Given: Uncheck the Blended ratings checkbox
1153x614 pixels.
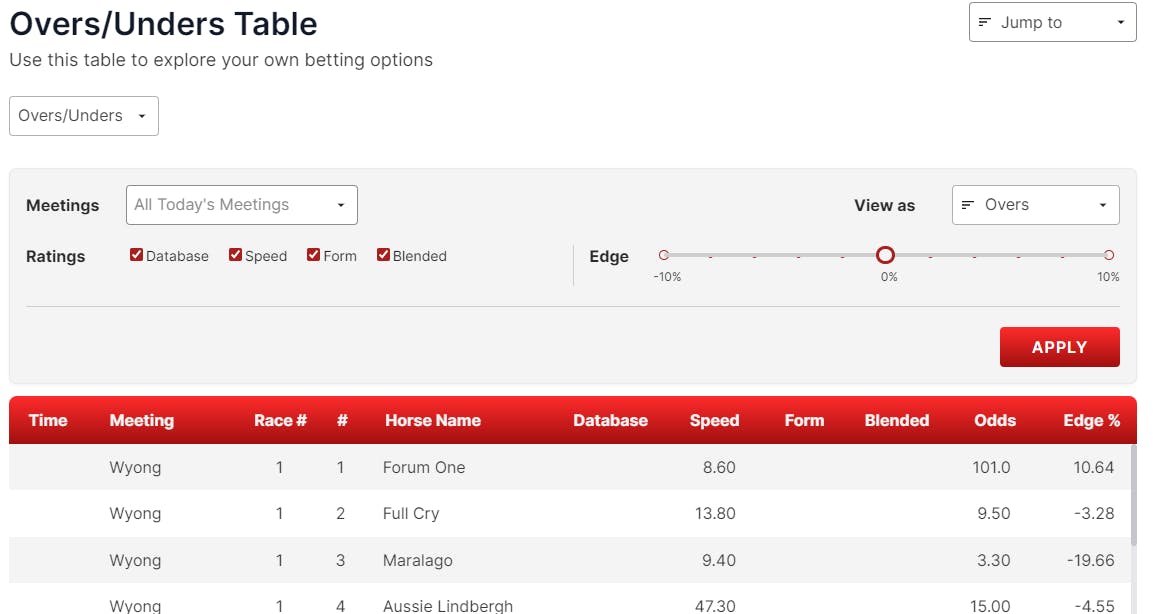Looking at the screenshot, I should coord(383,255).
